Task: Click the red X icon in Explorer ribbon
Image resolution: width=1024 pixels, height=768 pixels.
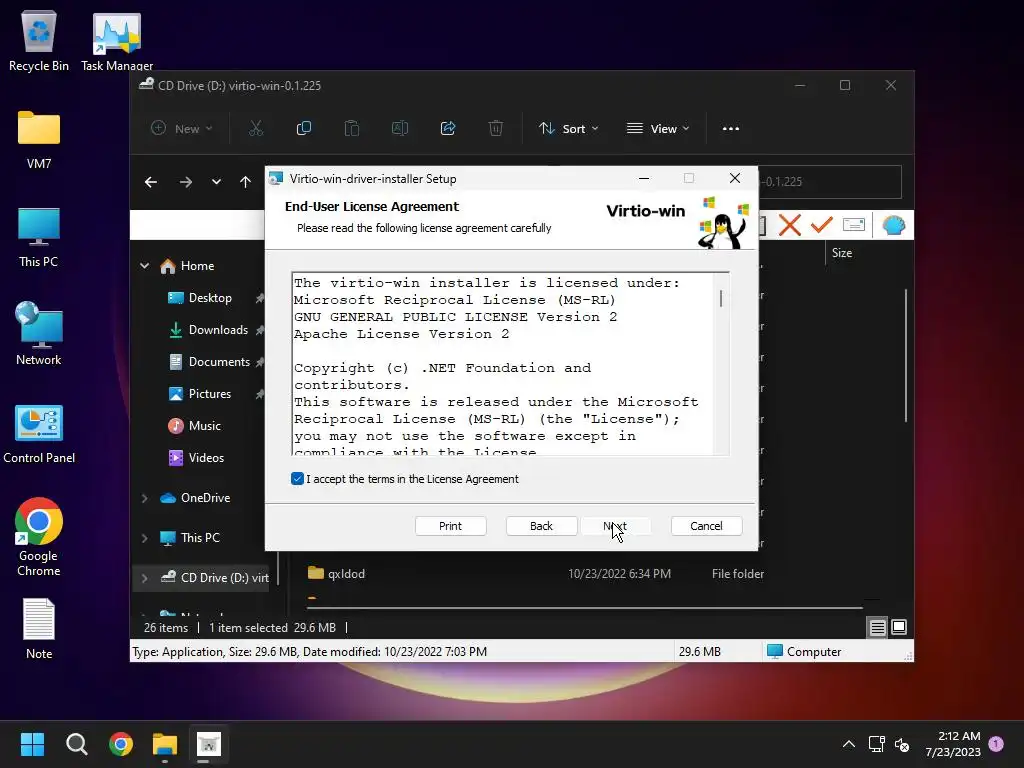Action: pyautogui.click(x=790, y=225)
